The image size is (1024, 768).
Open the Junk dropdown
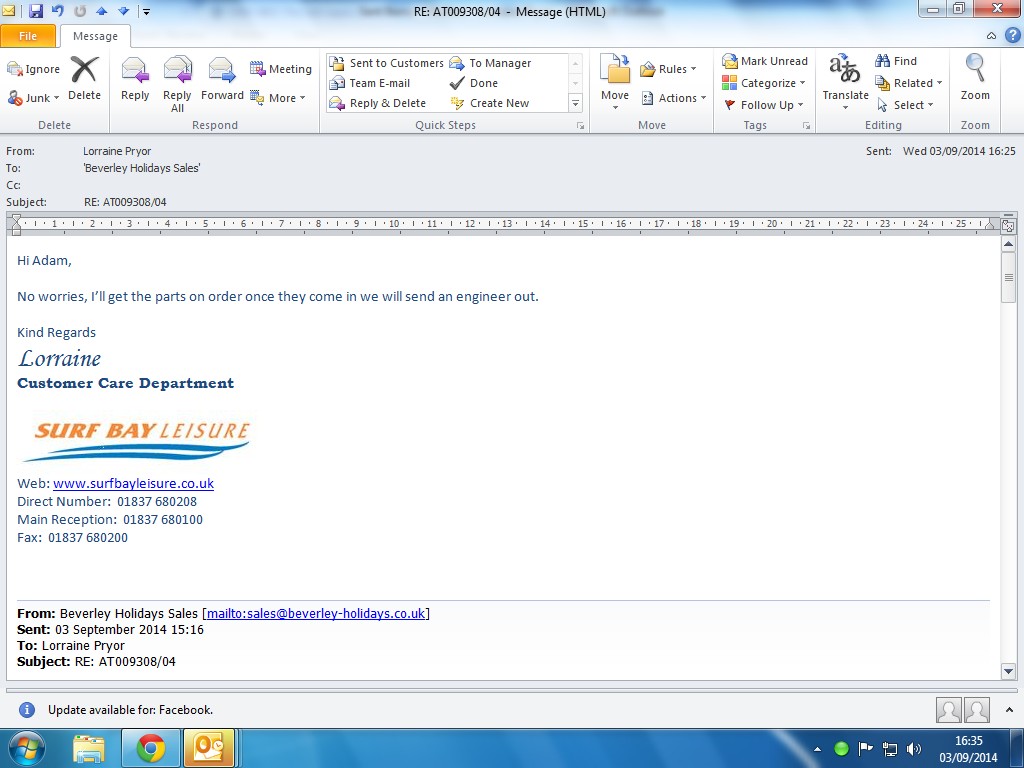coord(33,98)
